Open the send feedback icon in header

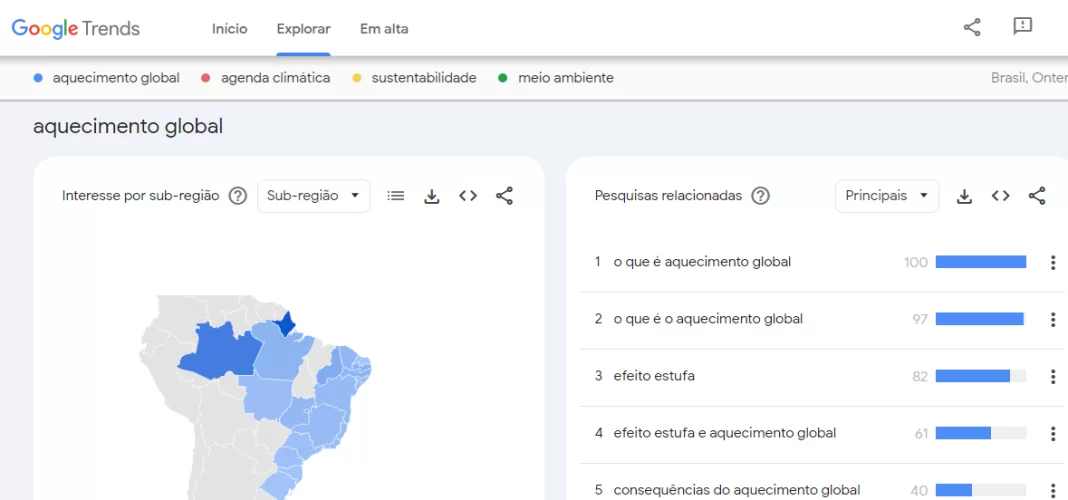click(1022, 27)
